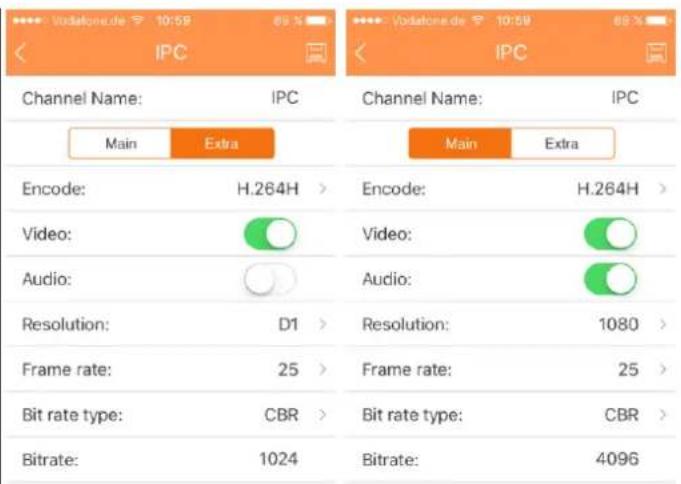Tap IPC title in right screen header
Viewport: 681px width, 484px height.
coord(511,53)
